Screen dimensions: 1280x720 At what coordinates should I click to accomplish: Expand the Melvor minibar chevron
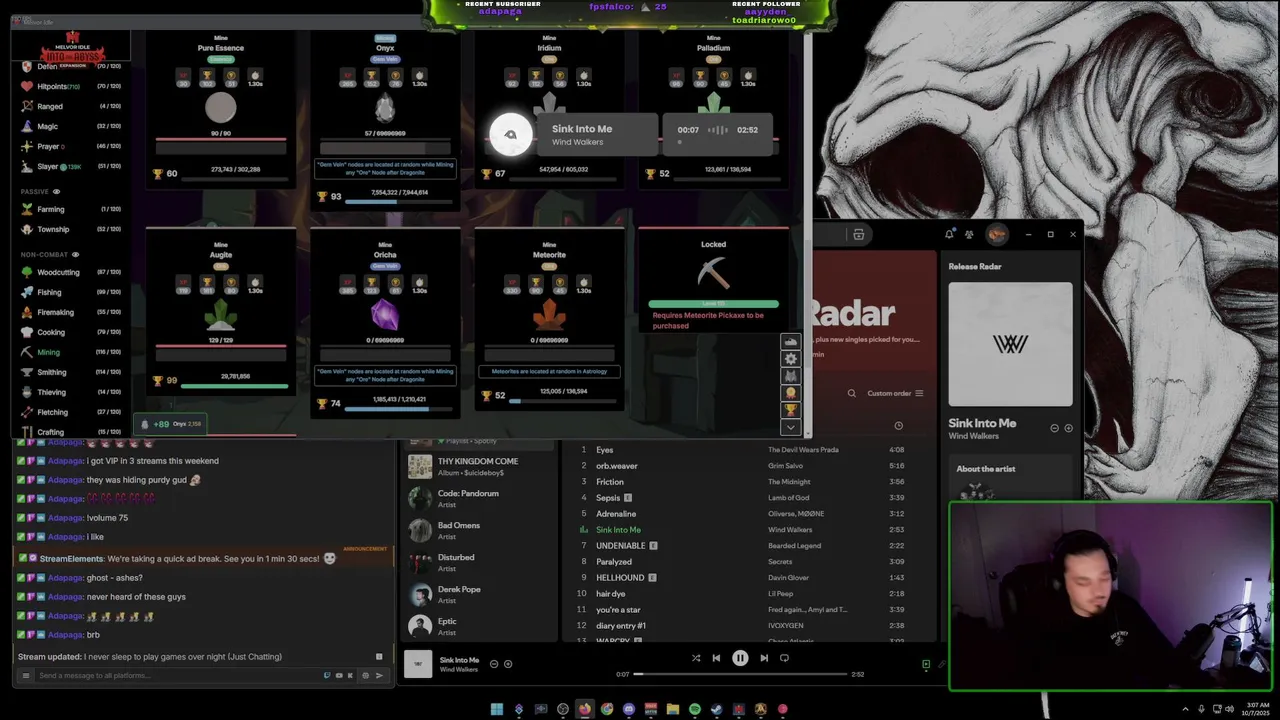tap(791, 427)
